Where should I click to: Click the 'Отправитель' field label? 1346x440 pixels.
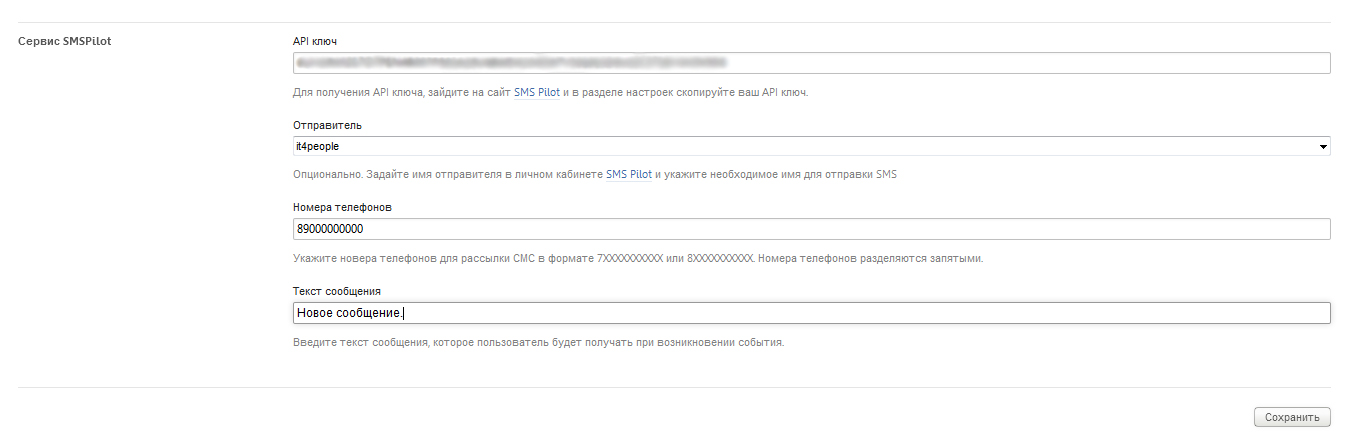(327, 125)
